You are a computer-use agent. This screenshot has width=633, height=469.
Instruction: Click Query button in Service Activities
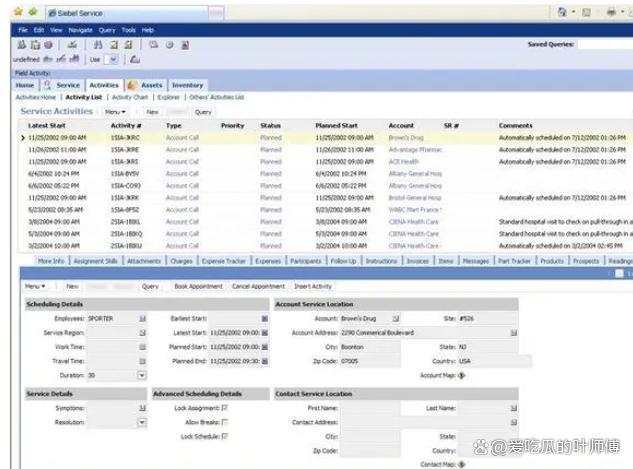[203, 112]
